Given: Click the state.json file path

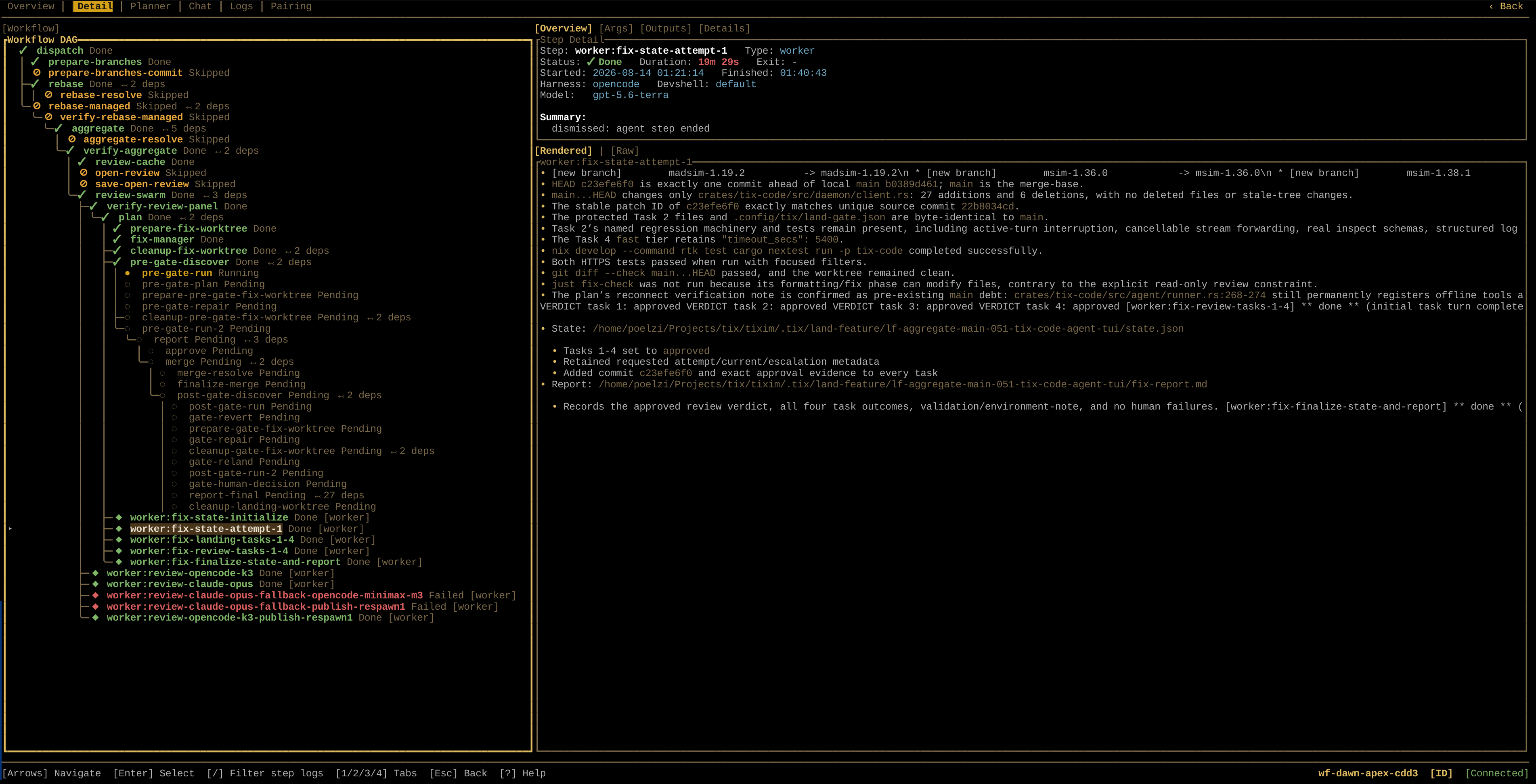Looking at the screenshot, I should pos(888,328).
